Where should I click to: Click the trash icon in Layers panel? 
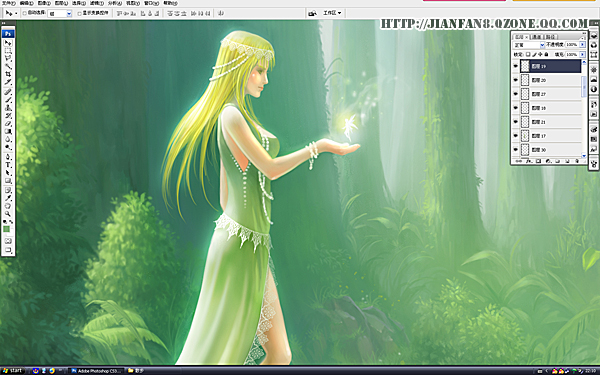click(577, 161)
